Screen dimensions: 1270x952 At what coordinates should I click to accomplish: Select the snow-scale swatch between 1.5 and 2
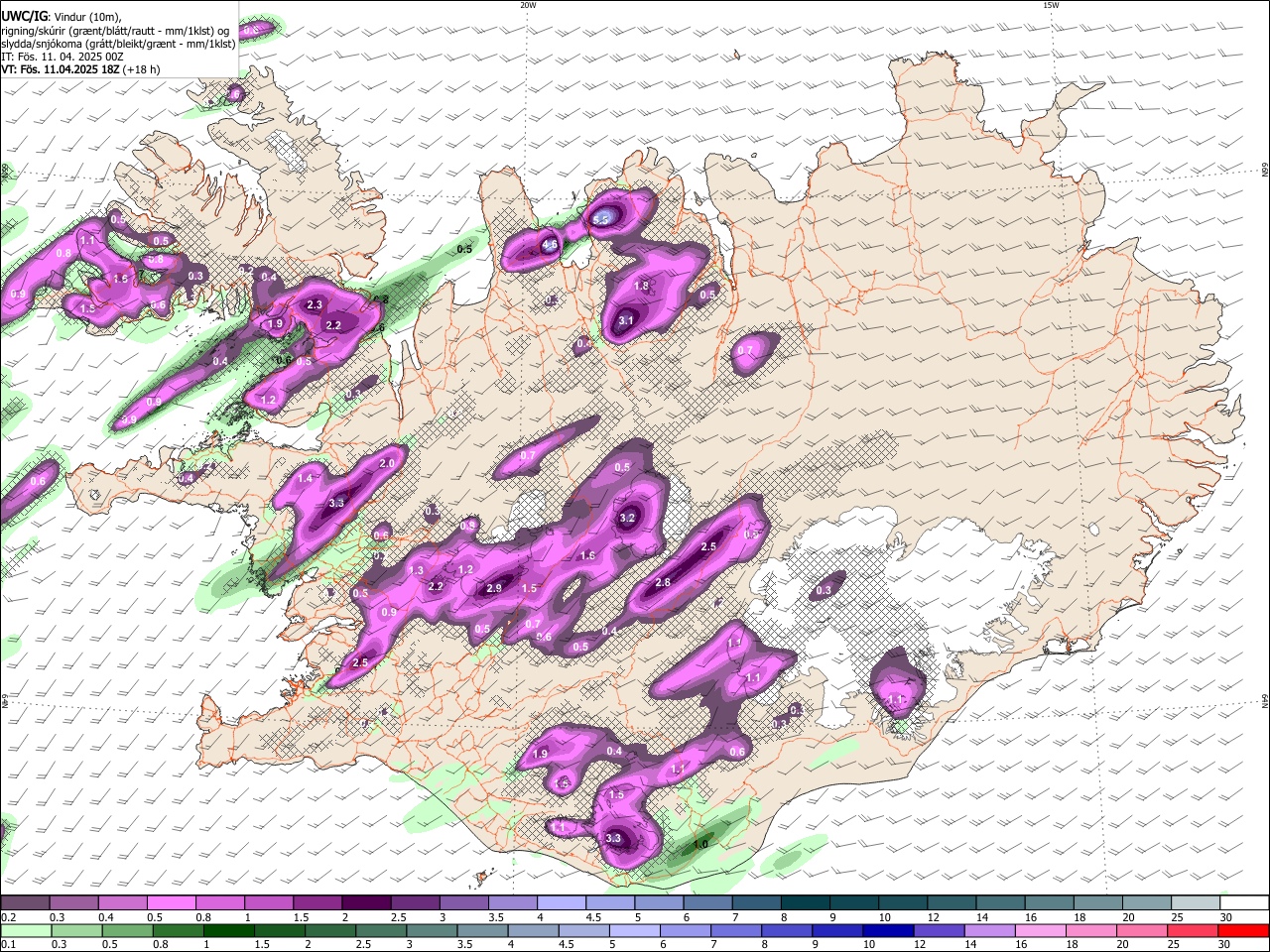pos(317,902)
